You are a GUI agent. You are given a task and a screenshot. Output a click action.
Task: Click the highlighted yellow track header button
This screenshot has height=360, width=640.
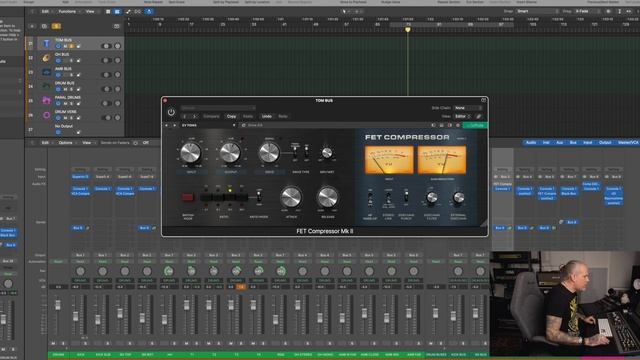tap(56, 27)
